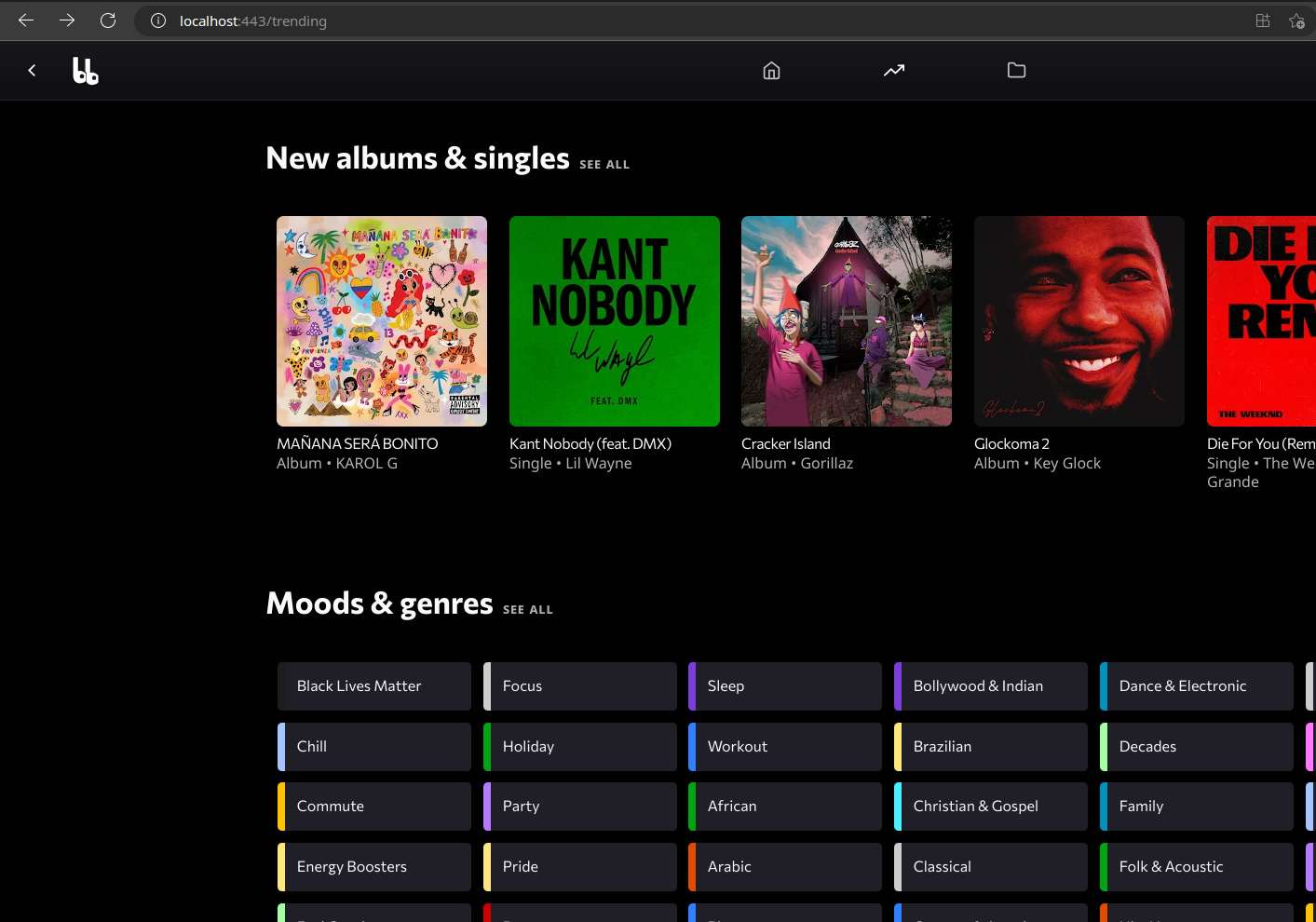Open Bollywood & Indian genre
This screenshot has height=922, width=1316.
click(991, 686)
